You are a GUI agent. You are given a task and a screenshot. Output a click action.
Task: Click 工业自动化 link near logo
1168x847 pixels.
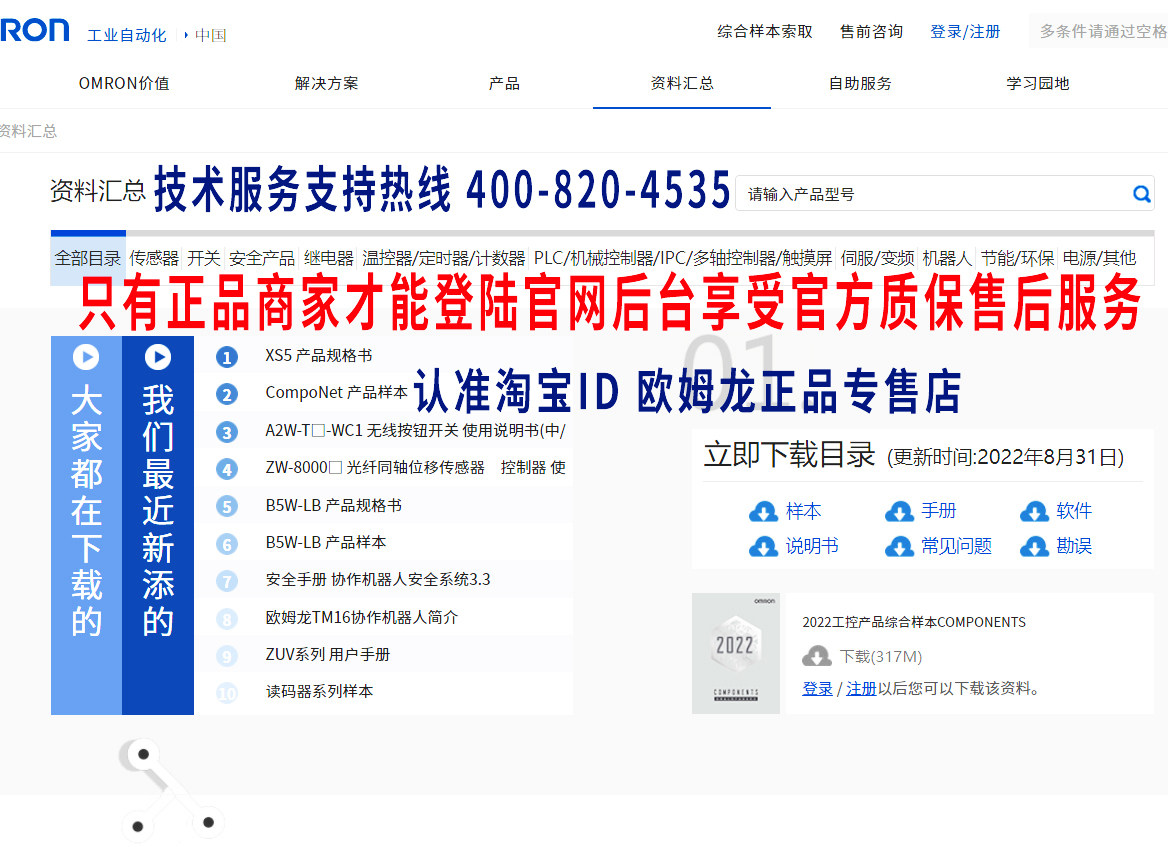tap(127, 35)
